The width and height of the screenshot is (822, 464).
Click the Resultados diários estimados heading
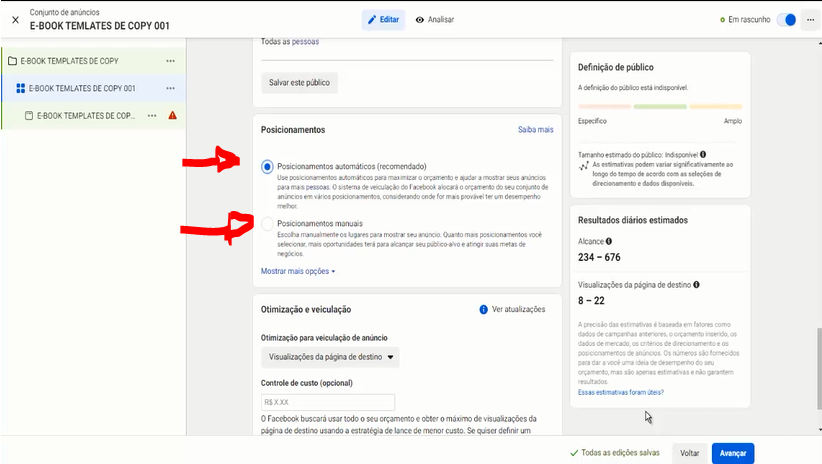tap(633, 220)
